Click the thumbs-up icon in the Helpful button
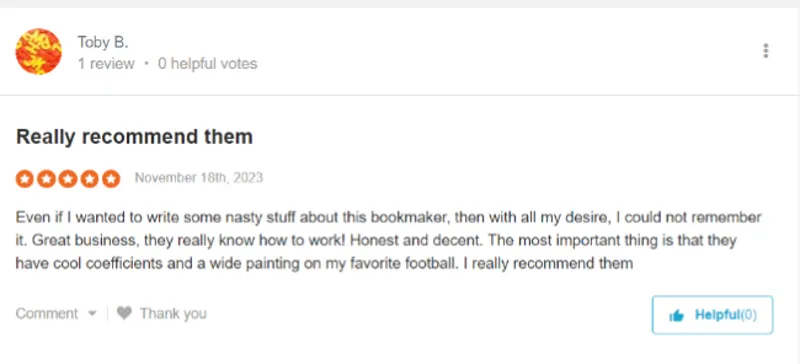 [677, 316]
